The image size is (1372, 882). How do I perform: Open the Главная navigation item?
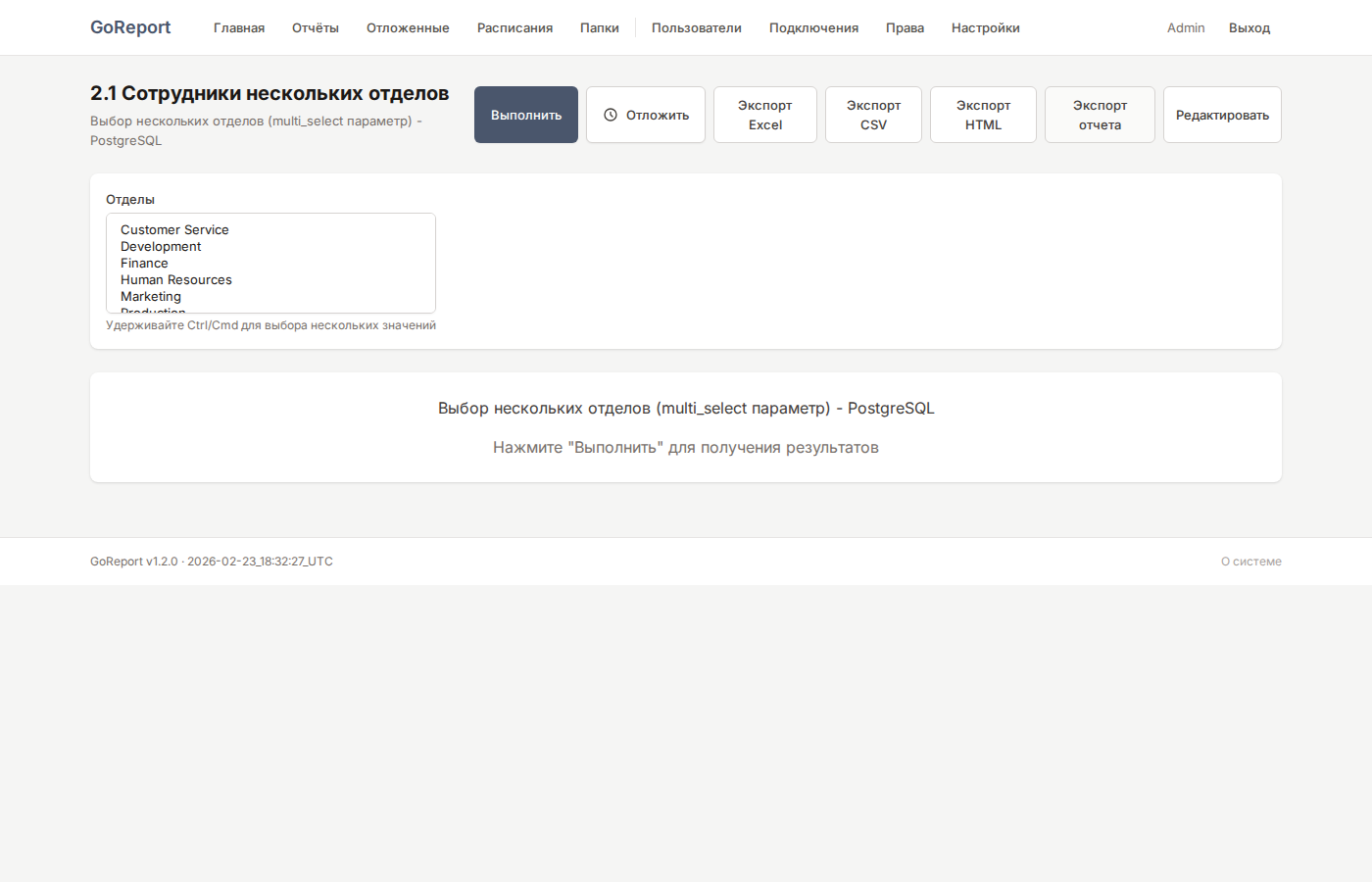pyautogui.click(x=239, y=28)
